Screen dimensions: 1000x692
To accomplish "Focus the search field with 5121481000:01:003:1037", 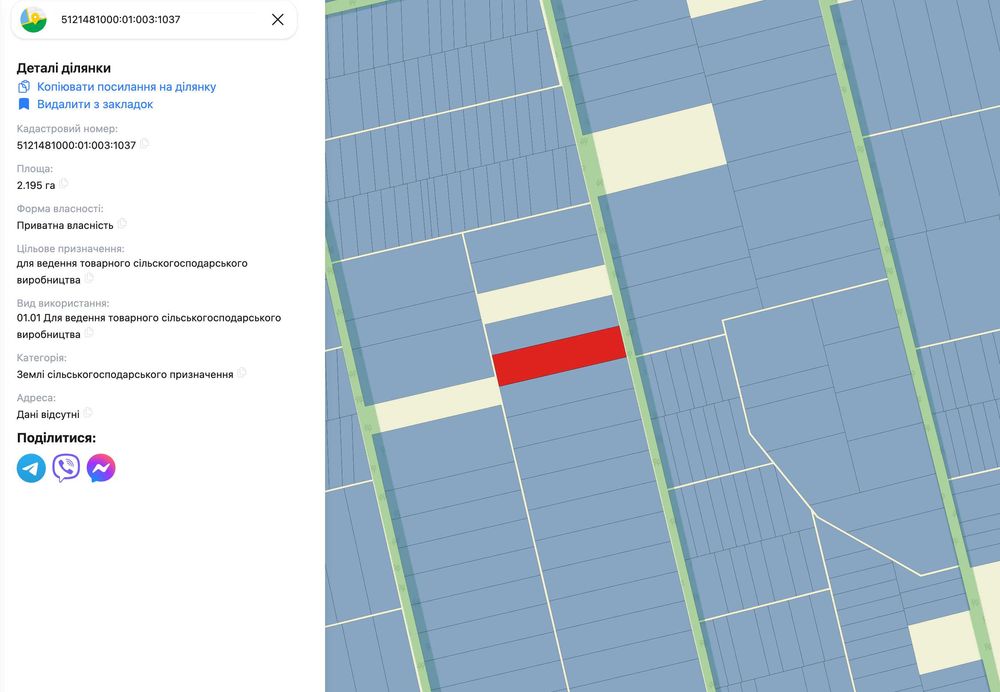I will pos(154,20).
